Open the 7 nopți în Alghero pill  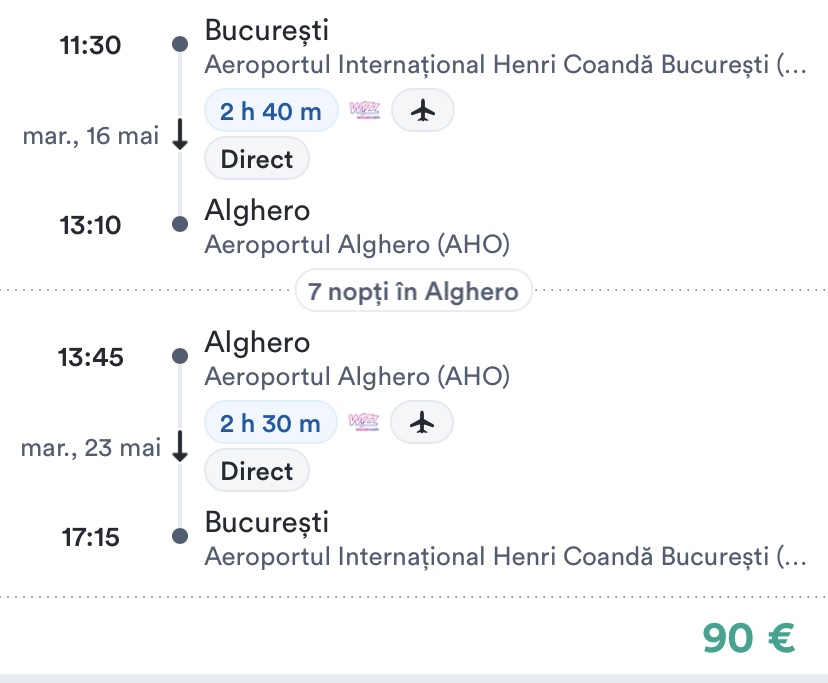click(x=413, y=292)
